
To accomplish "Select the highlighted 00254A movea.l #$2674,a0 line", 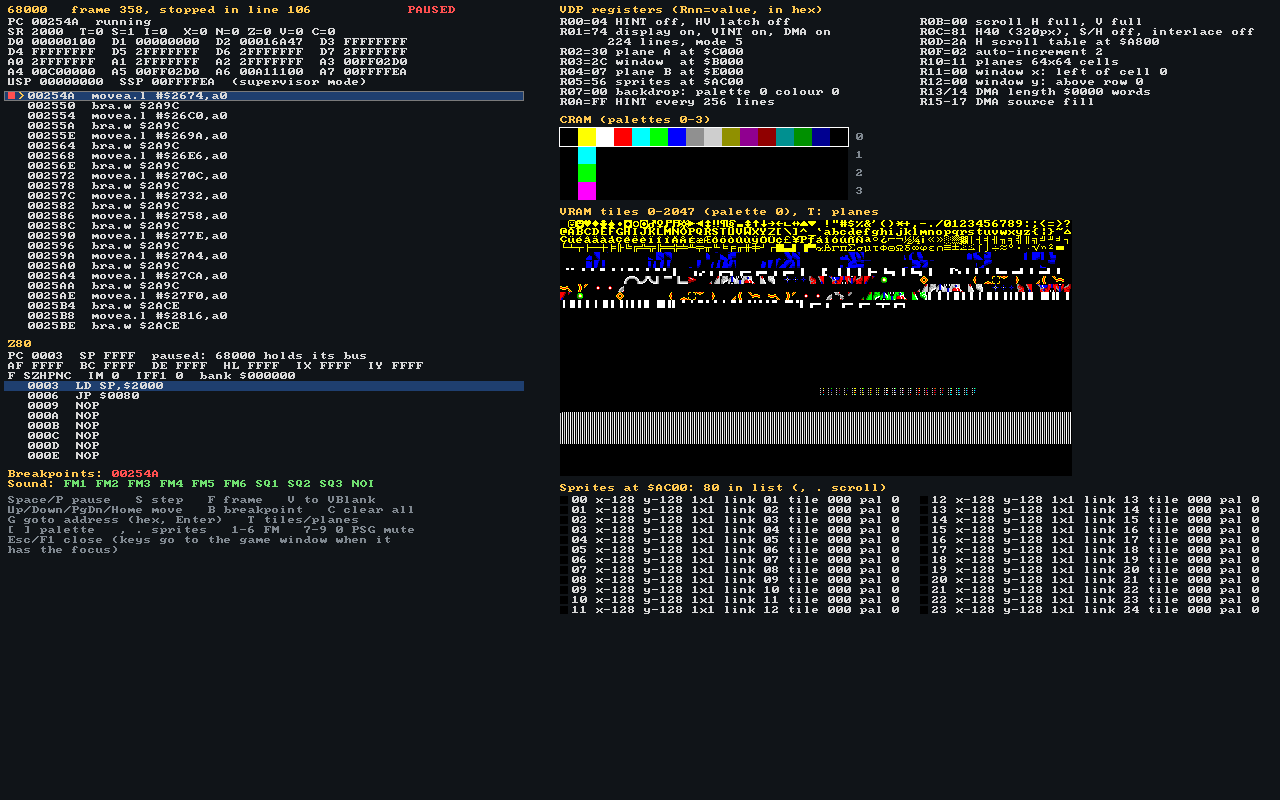I will pyautogui.click(x=264, y=96).
